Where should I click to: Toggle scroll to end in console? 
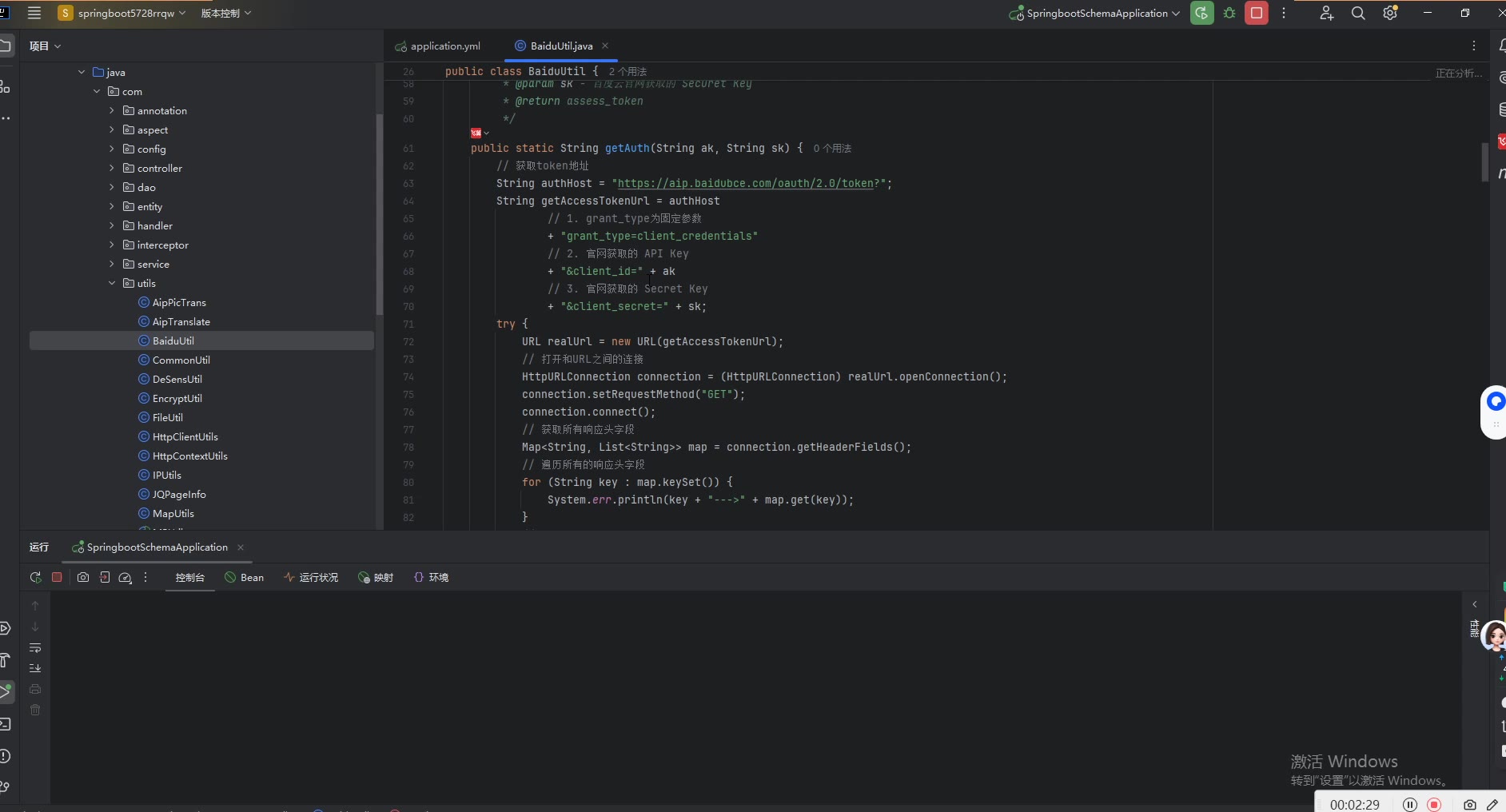pos(35,668)
